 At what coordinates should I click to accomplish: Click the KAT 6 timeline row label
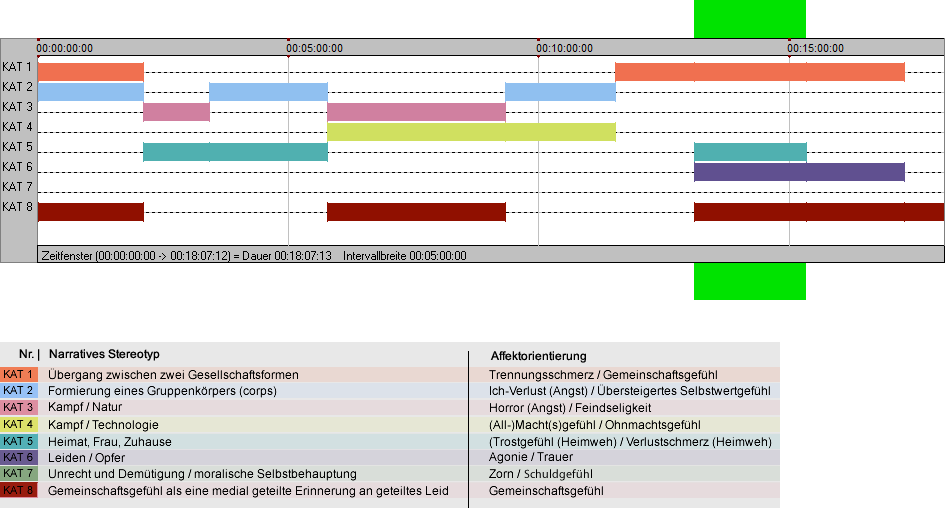coord(17,166)
